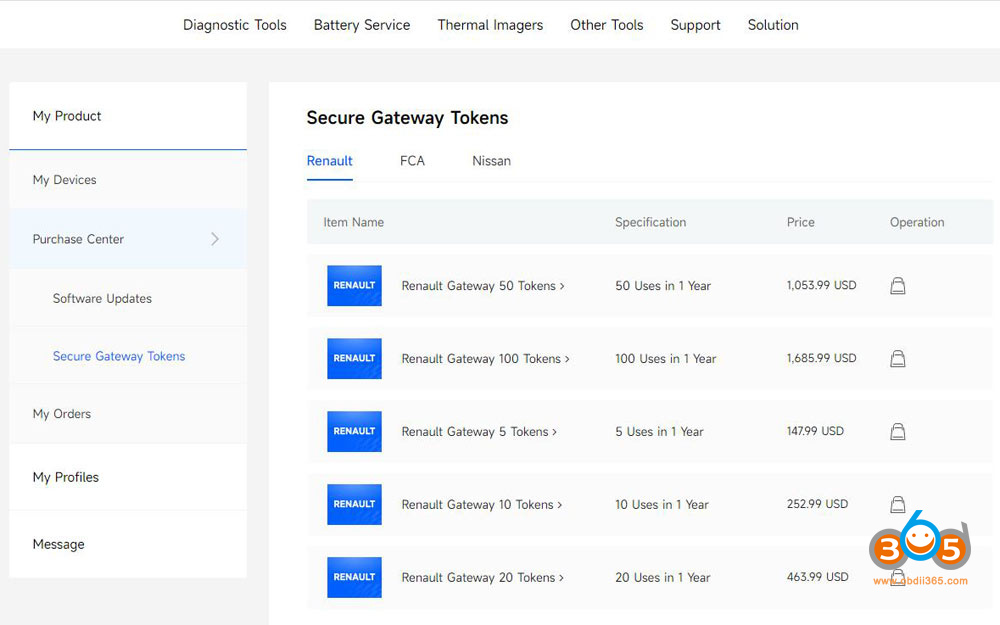Select Secure Gateway Tokens sidebar item
1000x625 pixels.
pos(128,356)
